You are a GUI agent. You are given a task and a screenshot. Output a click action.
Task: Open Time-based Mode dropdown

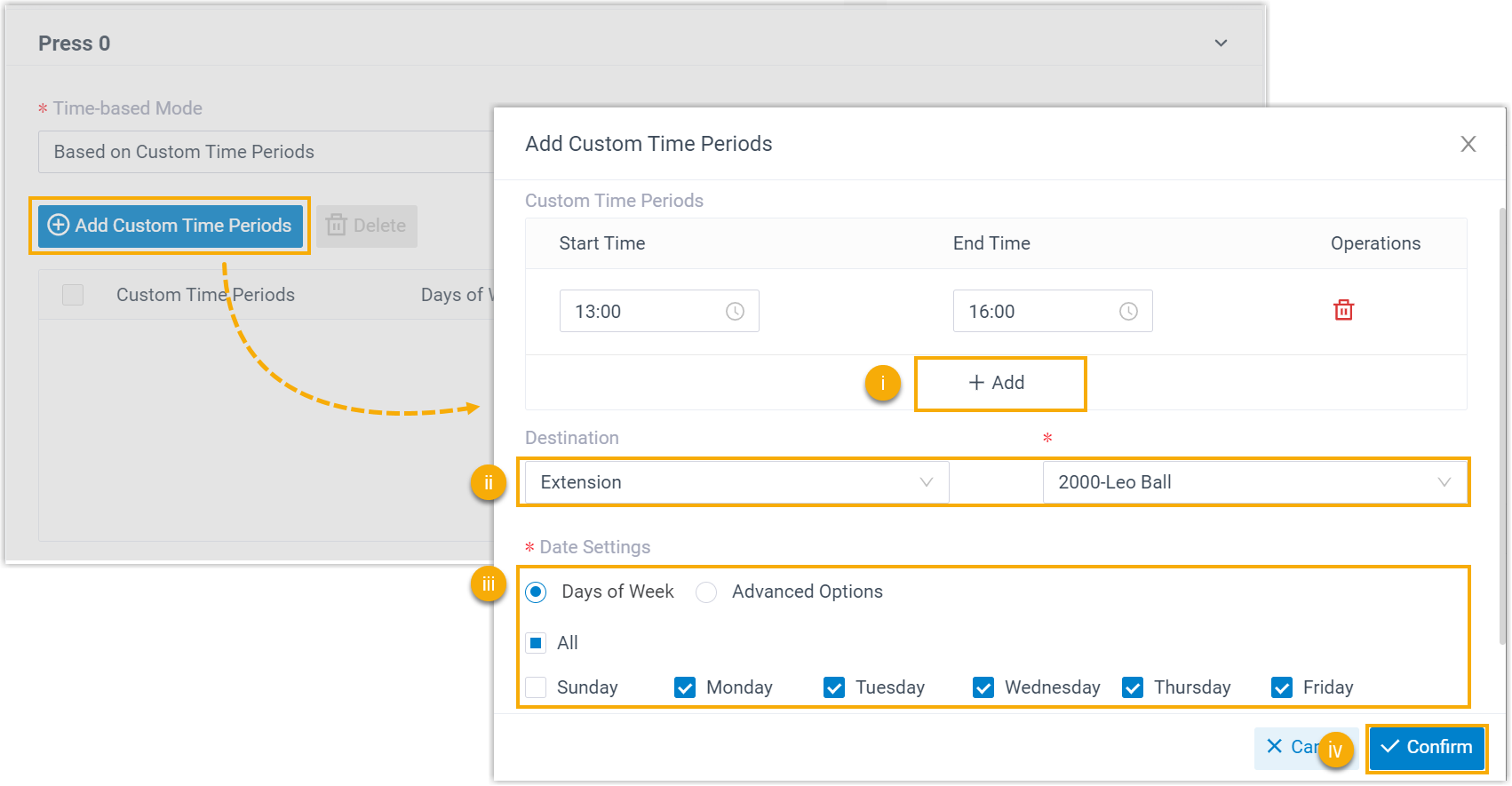click(267, 152)
